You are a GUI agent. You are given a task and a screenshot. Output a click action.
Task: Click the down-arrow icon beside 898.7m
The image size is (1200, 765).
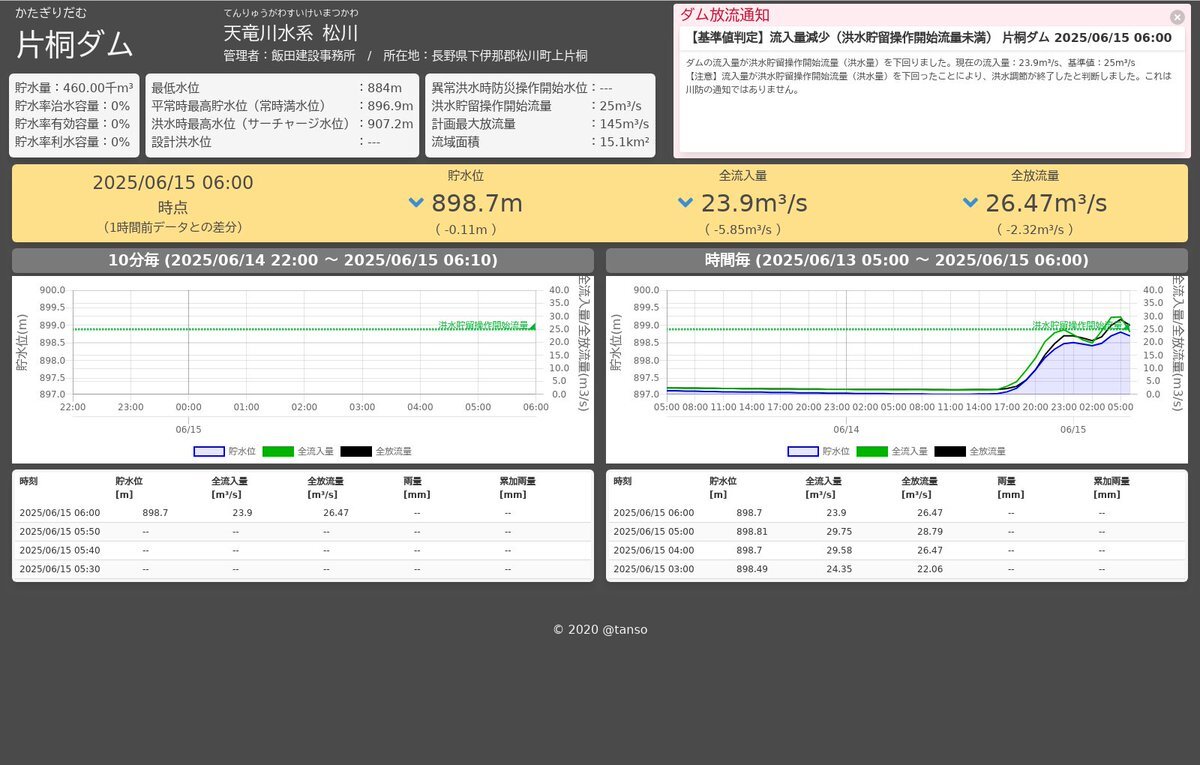point(417,204)
